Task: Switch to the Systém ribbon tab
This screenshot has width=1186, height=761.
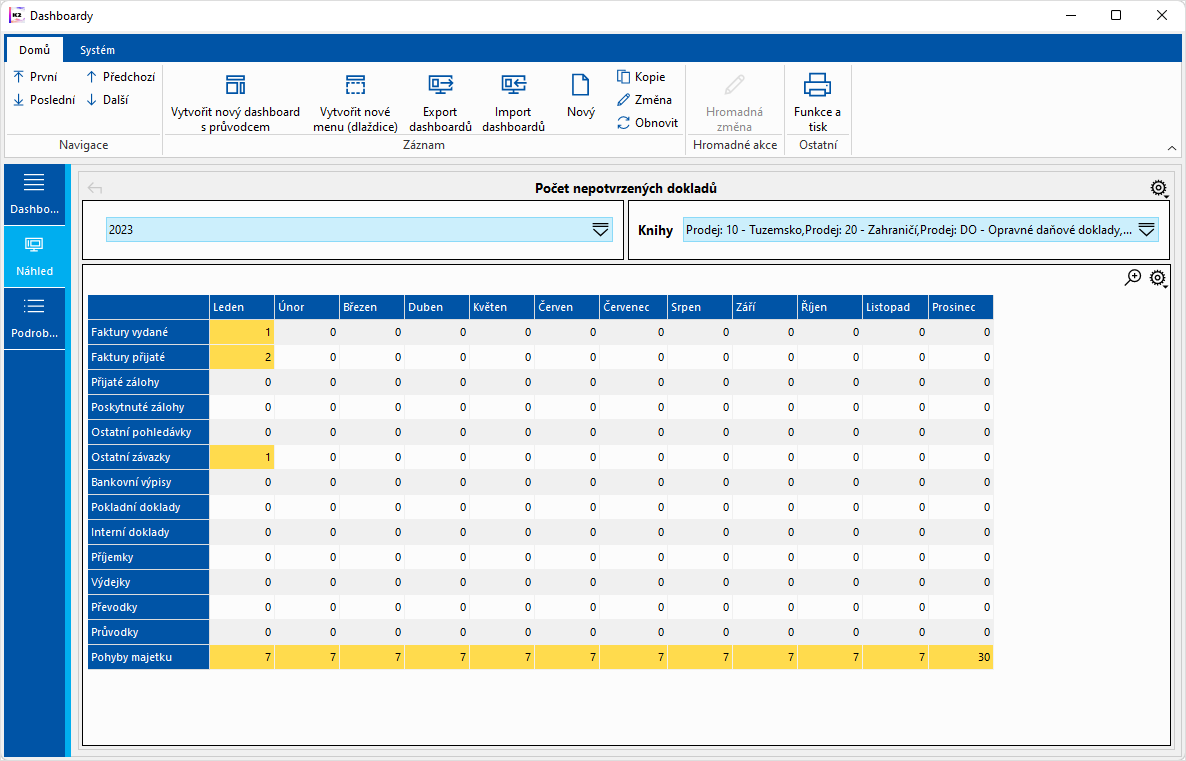Action: point(97,50)
